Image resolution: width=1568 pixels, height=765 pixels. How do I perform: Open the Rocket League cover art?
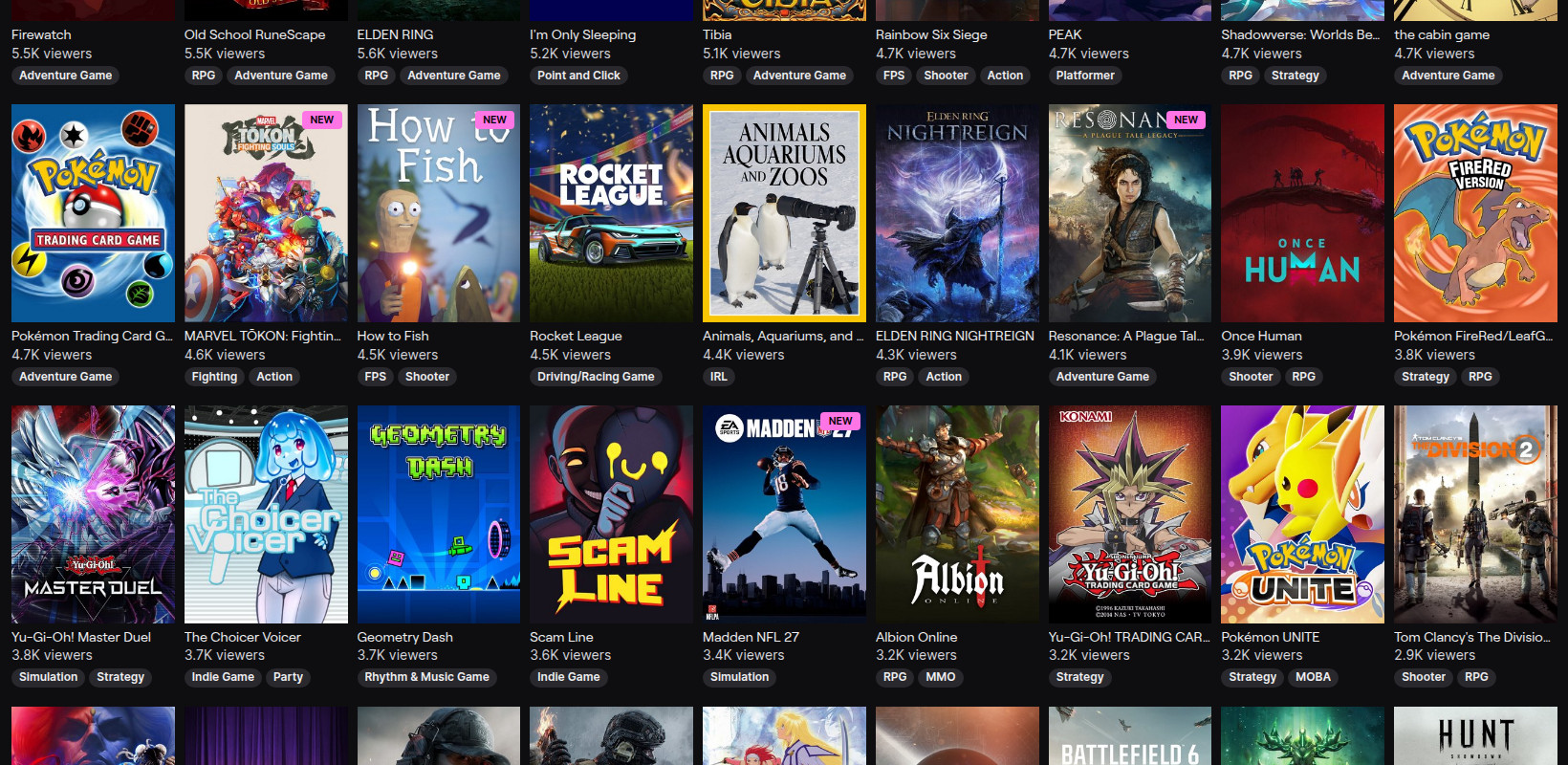[611, 213]
